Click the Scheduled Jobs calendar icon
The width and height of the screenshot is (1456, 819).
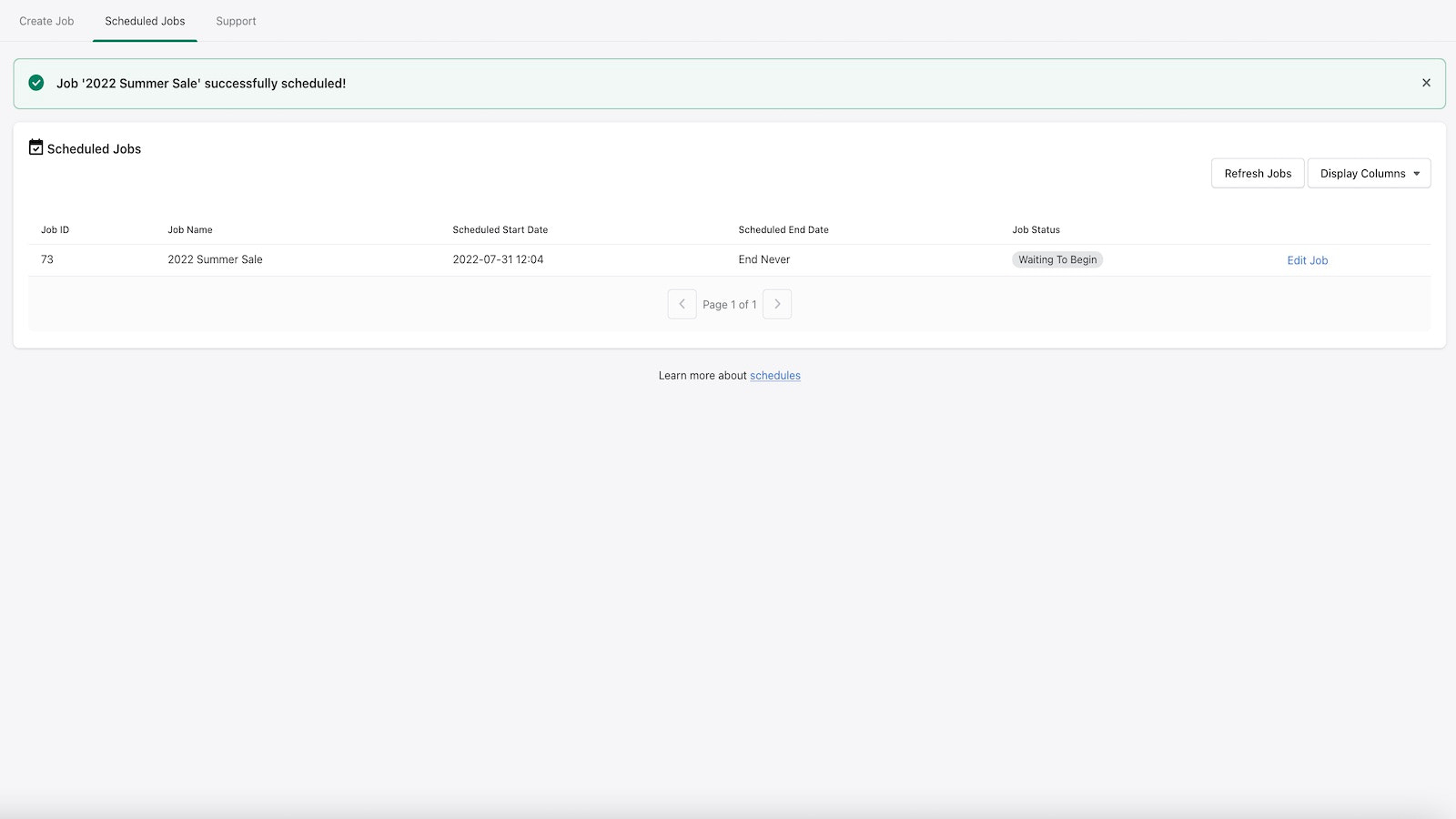[36, 147]
